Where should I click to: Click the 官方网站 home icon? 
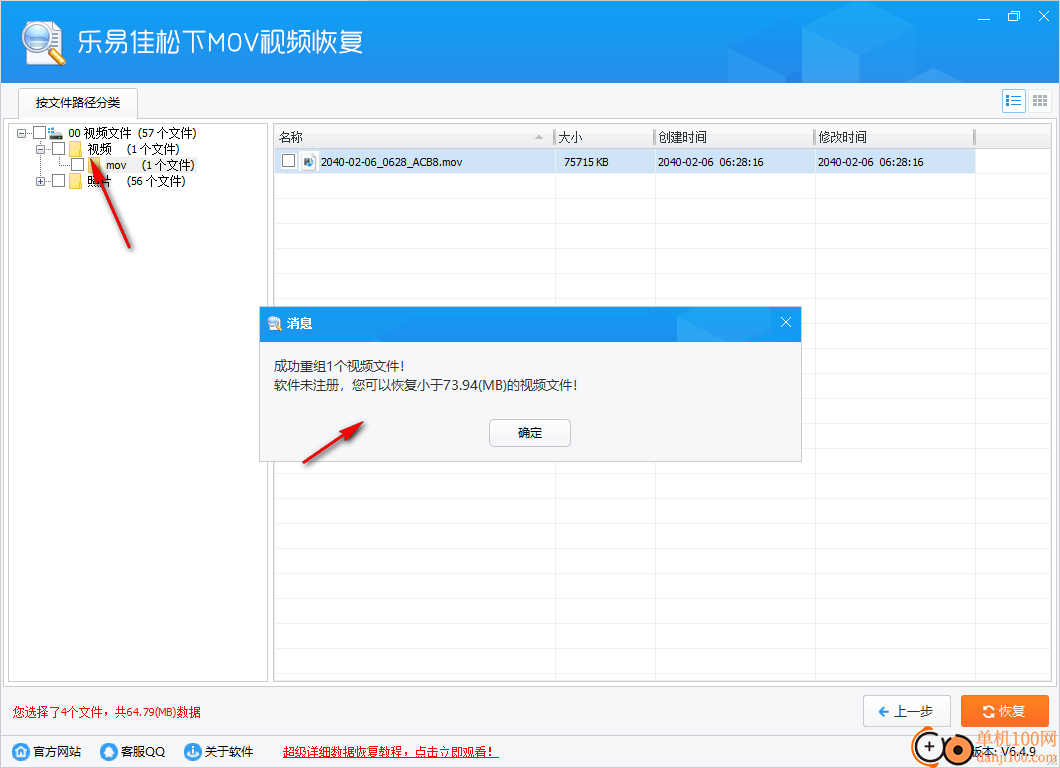(x=21, y=751)
